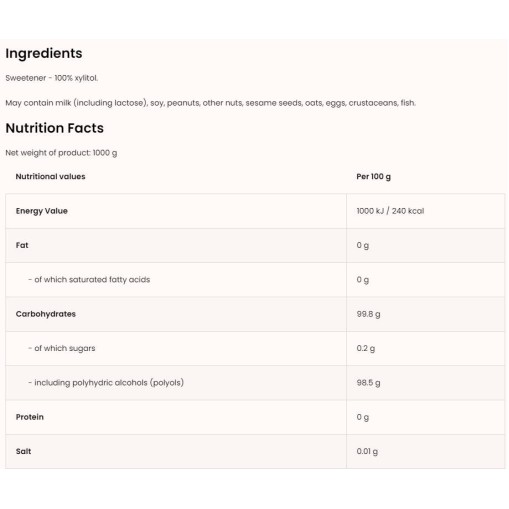509x509 pixels.
Task: Click the saturated fatty acids row label
Action: [x=89, y=280]
